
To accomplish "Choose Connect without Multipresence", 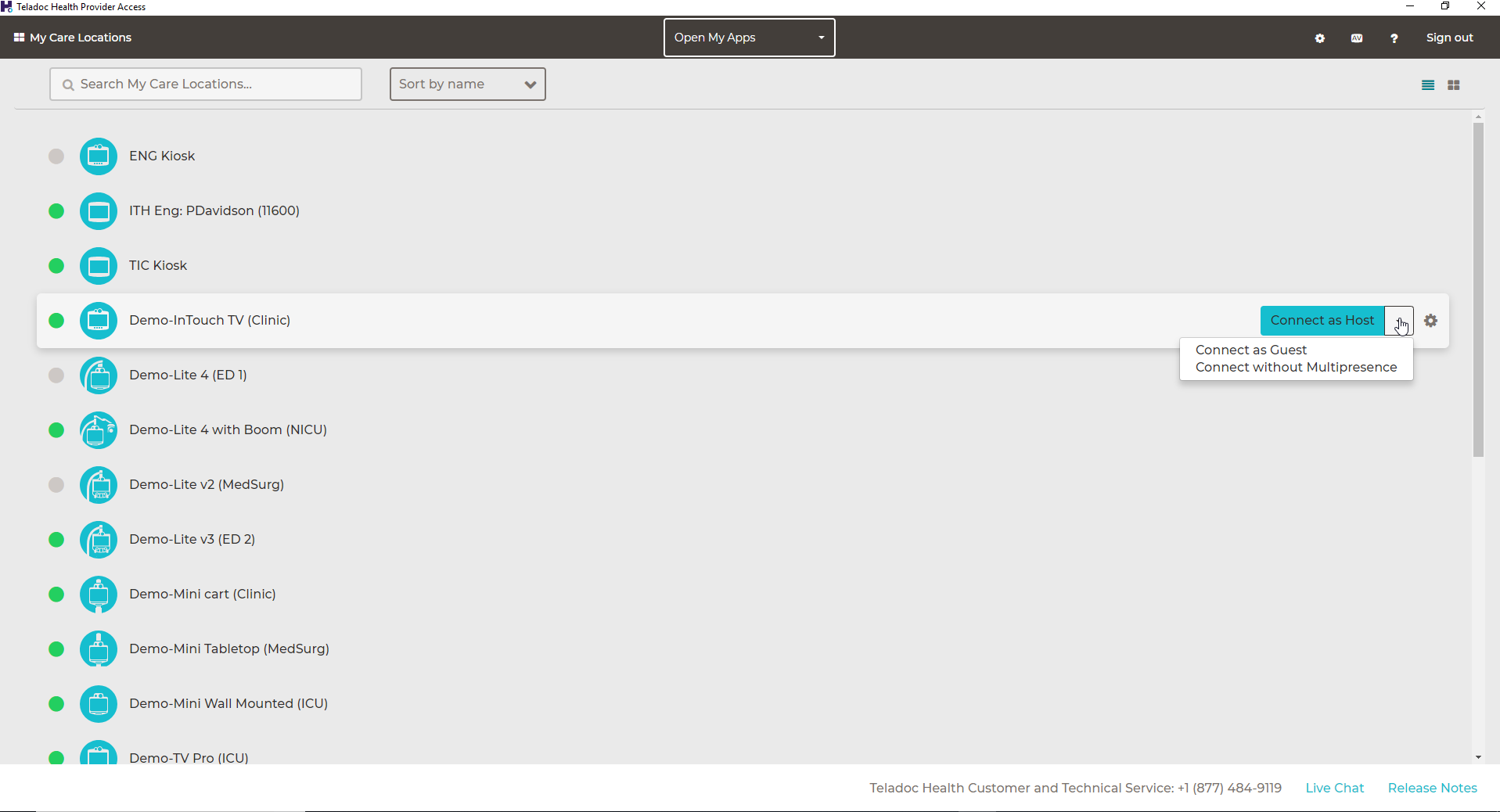I will (x=1296, y=368).
